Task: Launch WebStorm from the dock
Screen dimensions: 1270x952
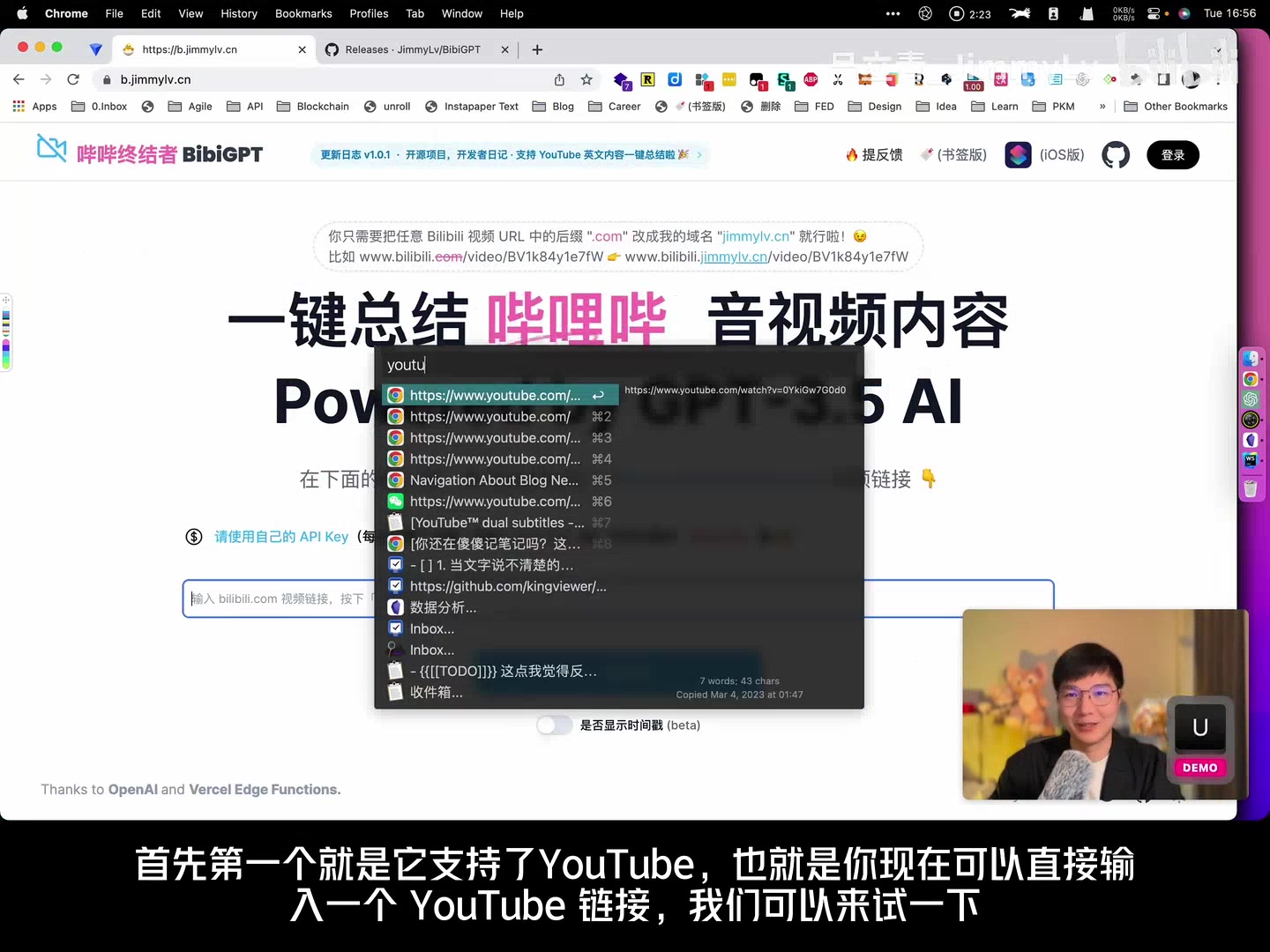Action: tap(1251, 459)
